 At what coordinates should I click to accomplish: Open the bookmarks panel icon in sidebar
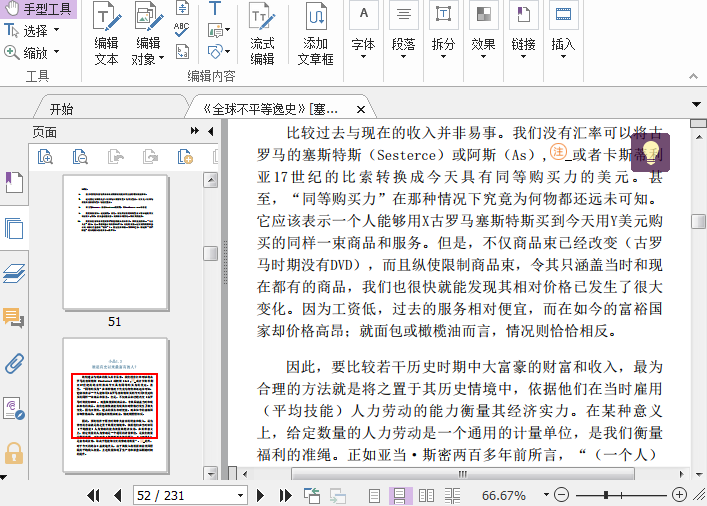tap(14, 183)
